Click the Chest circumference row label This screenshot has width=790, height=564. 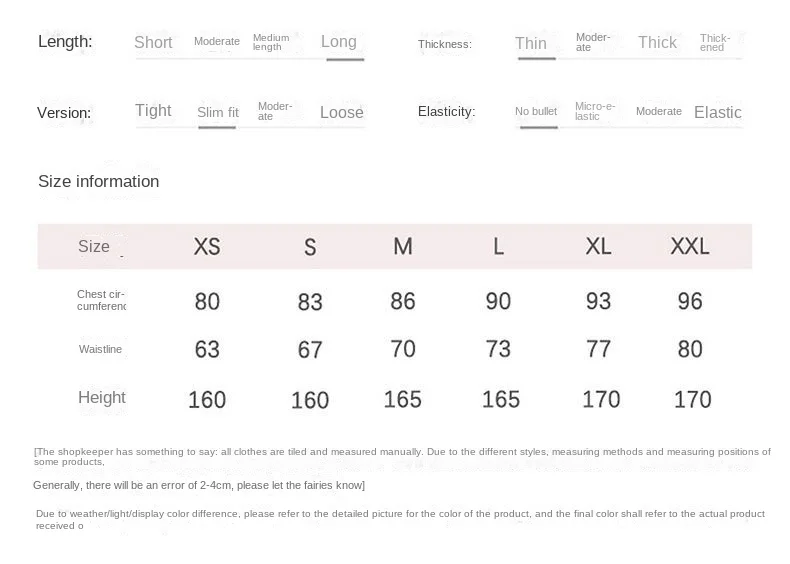point(101,300)
